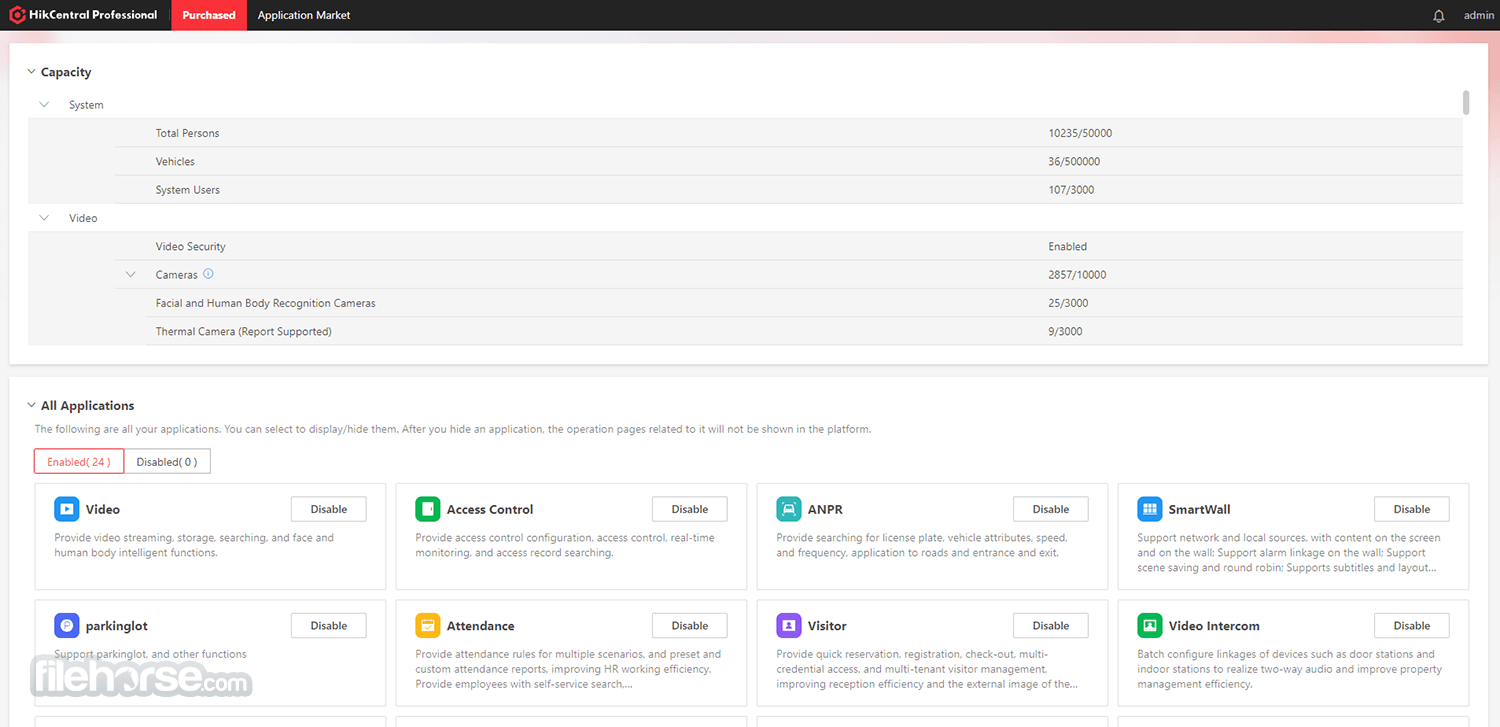This screenshot has width=1500, height=727.
Task: Collapse the Cameras row
Action: tap(131, 274)
